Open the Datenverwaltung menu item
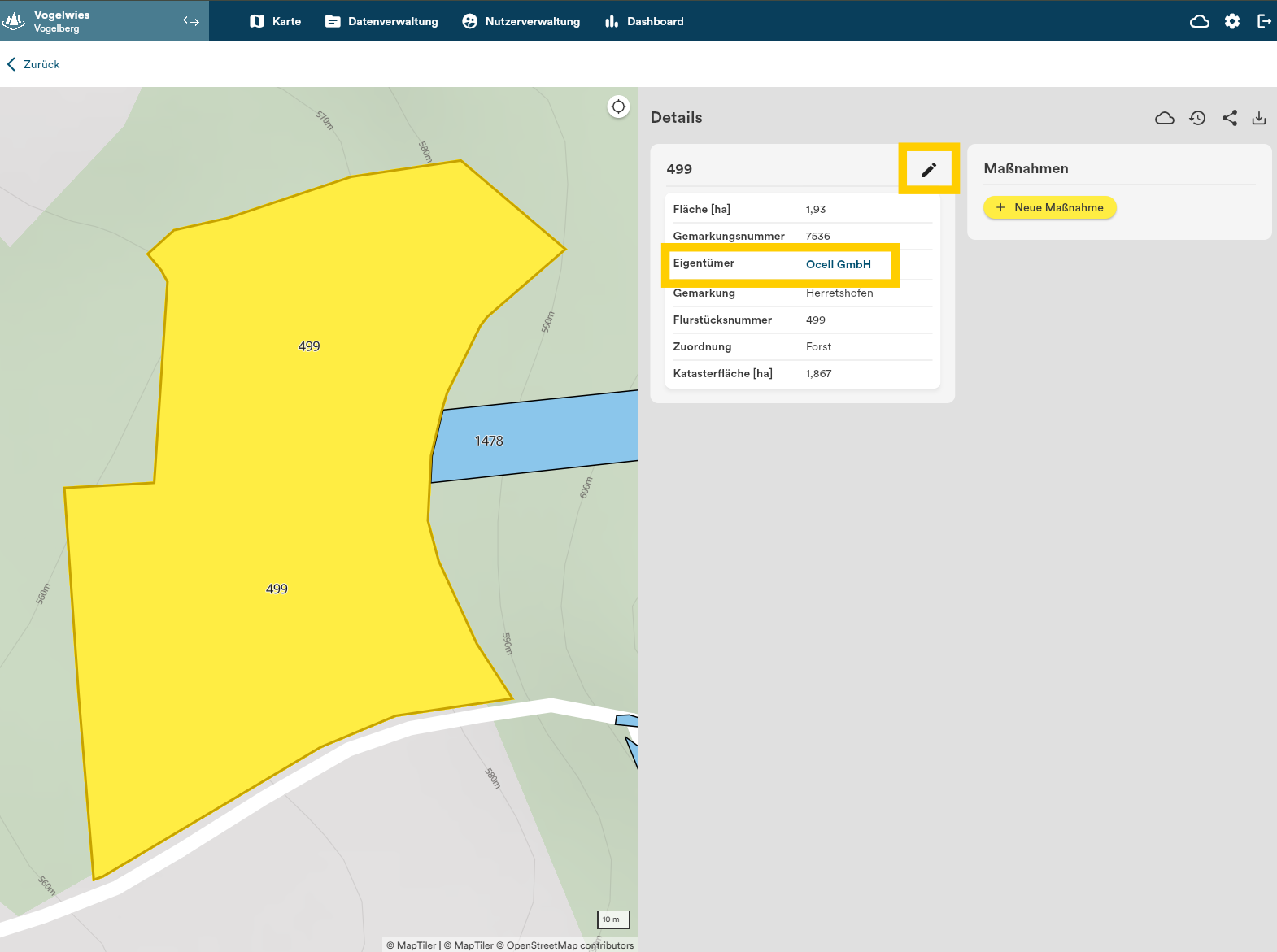The image size is (1277, 952). 381,21
